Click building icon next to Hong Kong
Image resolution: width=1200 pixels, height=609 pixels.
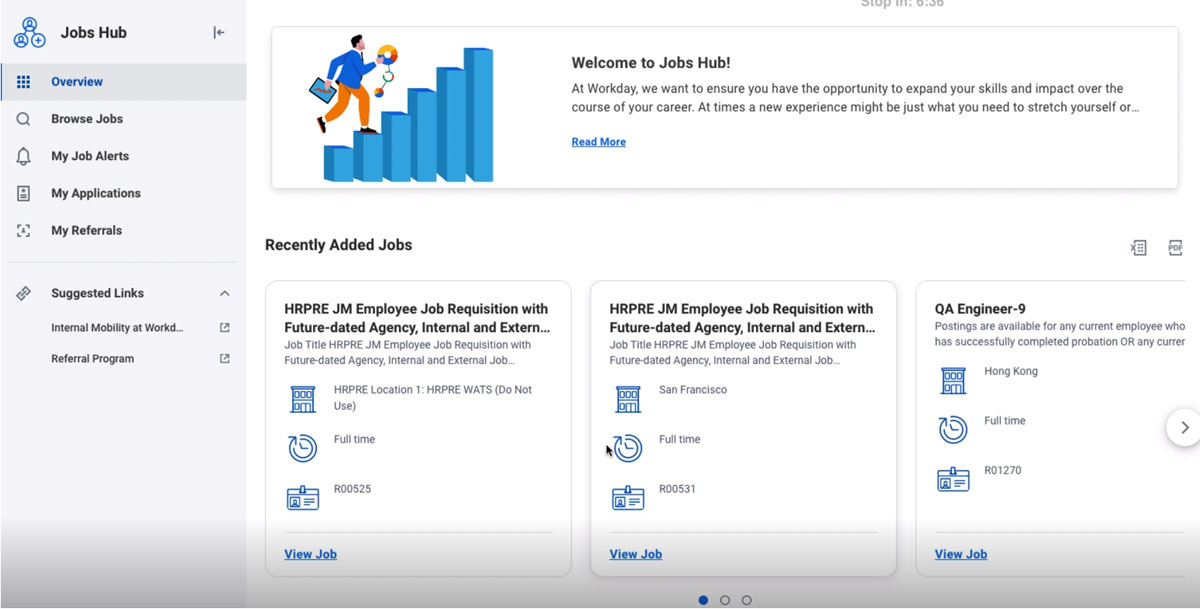pos(953,380)
